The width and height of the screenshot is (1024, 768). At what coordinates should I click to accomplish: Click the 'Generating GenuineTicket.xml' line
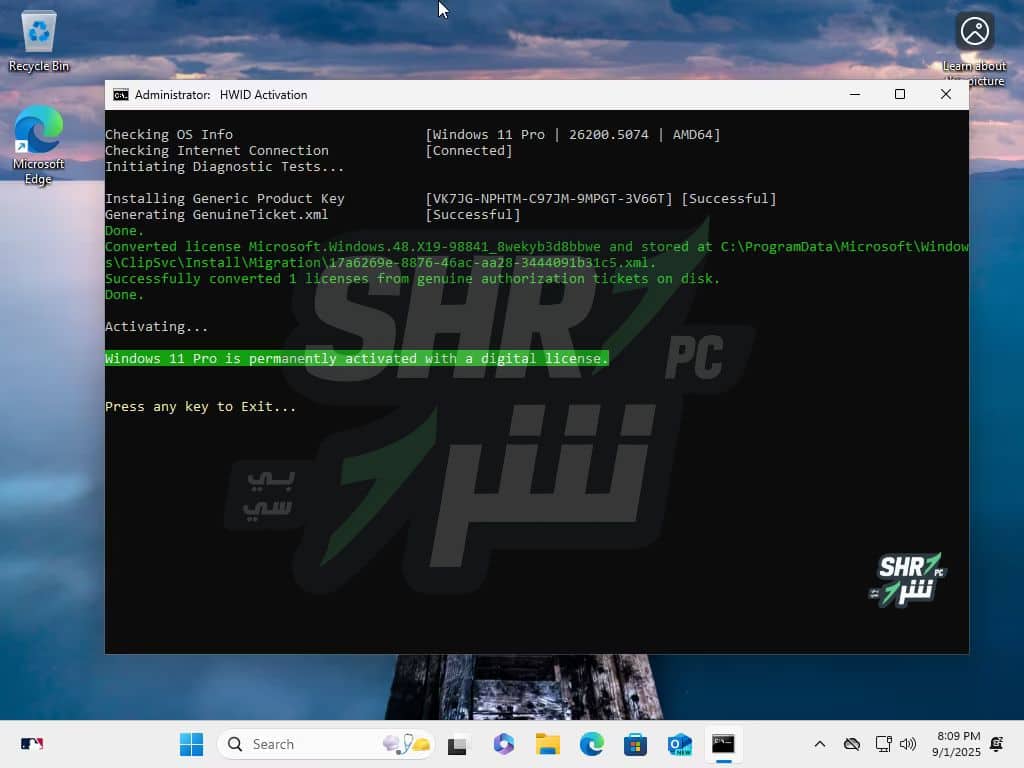(217, 215)
